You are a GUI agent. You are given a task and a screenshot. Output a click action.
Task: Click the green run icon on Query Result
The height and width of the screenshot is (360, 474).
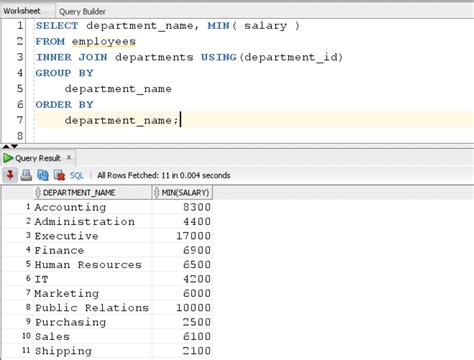coord(8,158)
